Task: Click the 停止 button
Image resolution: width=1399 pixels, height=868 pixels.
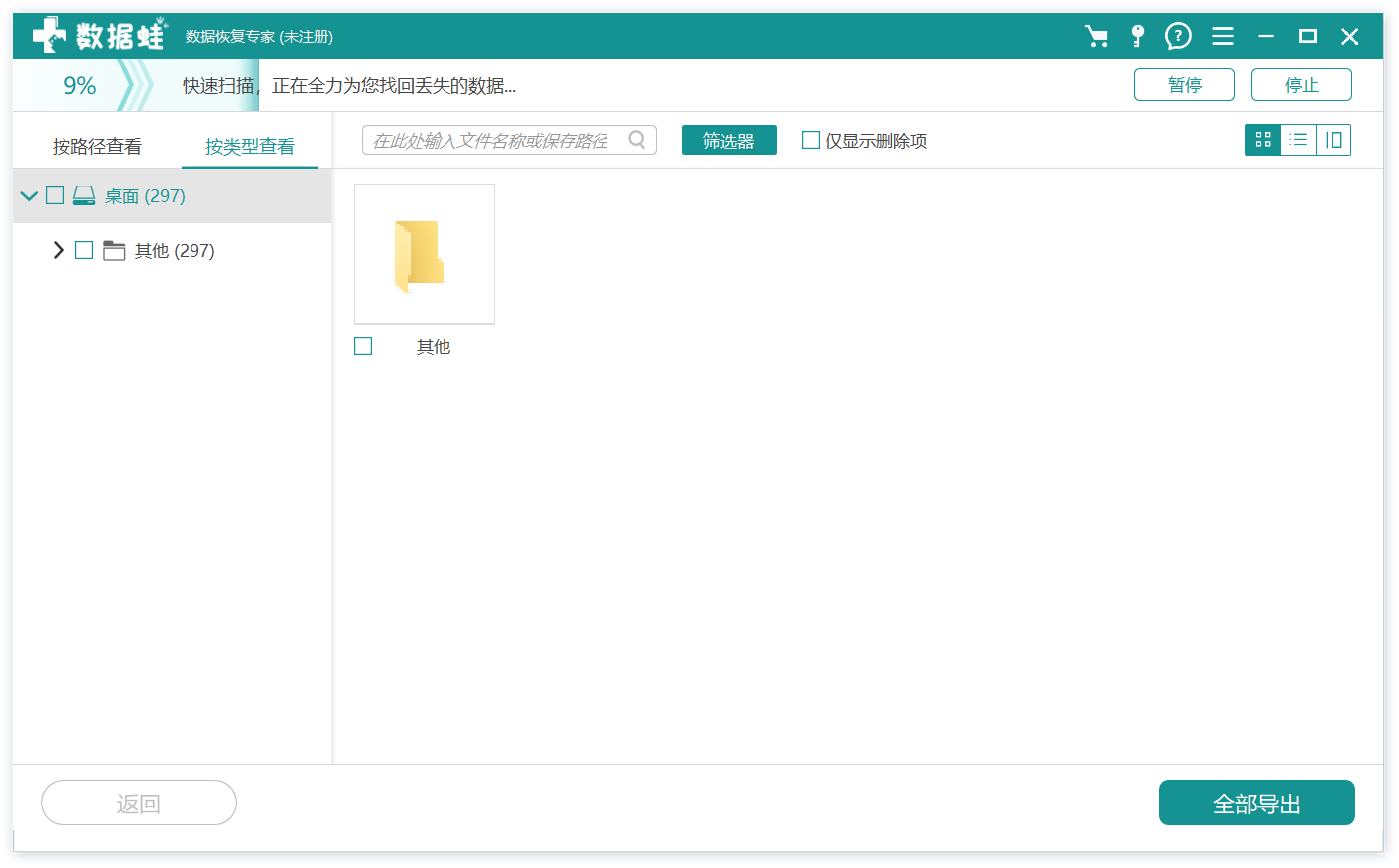Action: click(x=1302, y=85)
